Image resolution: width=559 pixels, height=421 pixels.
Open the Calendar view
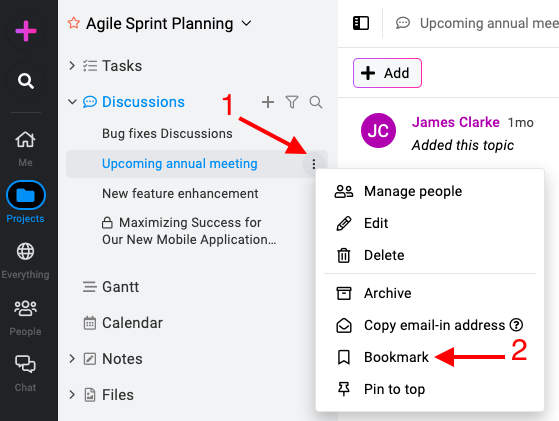point(132,323)
